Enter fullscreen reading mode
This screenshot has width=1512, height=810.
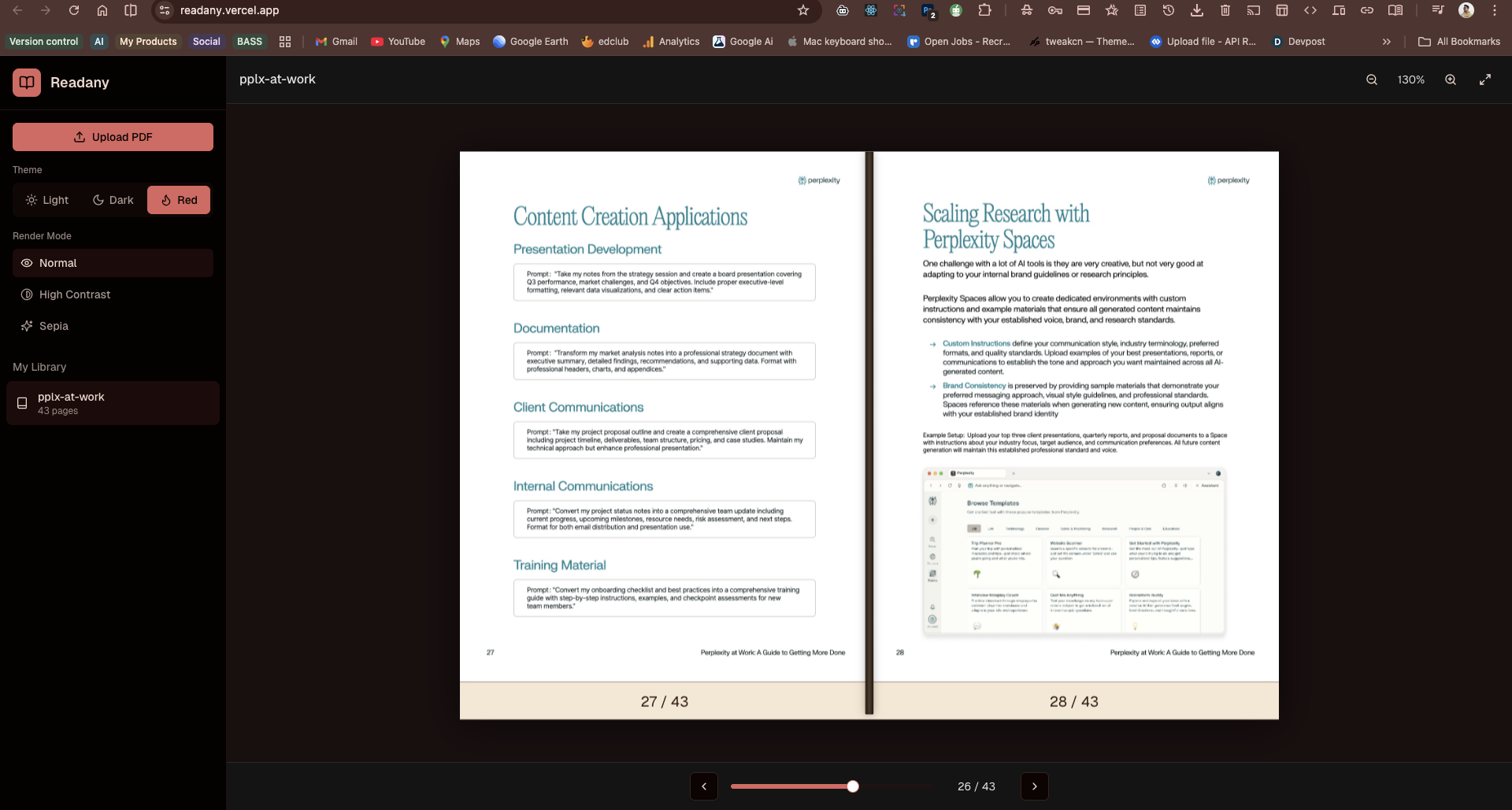(x=1485, y=80)
